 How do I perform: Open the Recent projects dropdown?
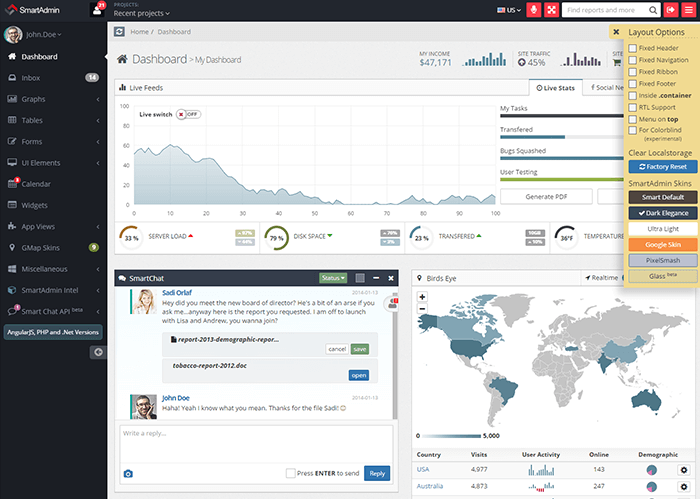(x=142, y=14)
